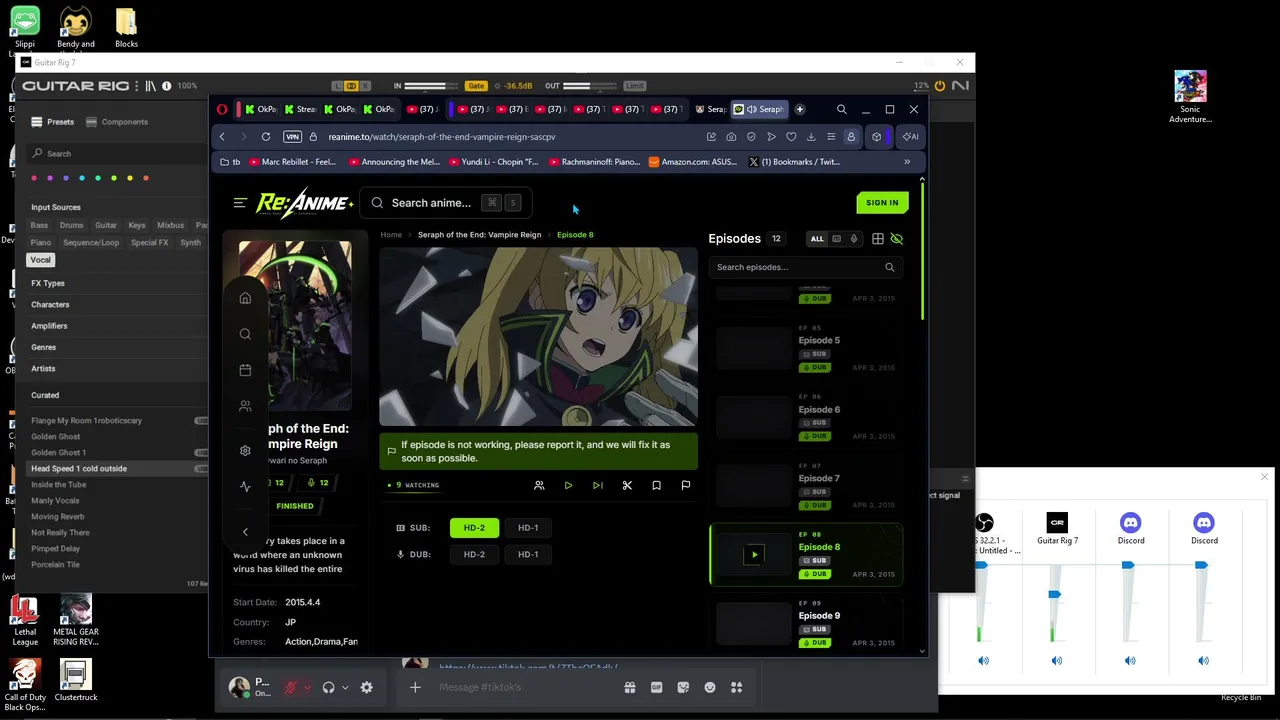1280x720 pixels.
Task: Open the sidebar settings gear icon
Action: (245, 450)
